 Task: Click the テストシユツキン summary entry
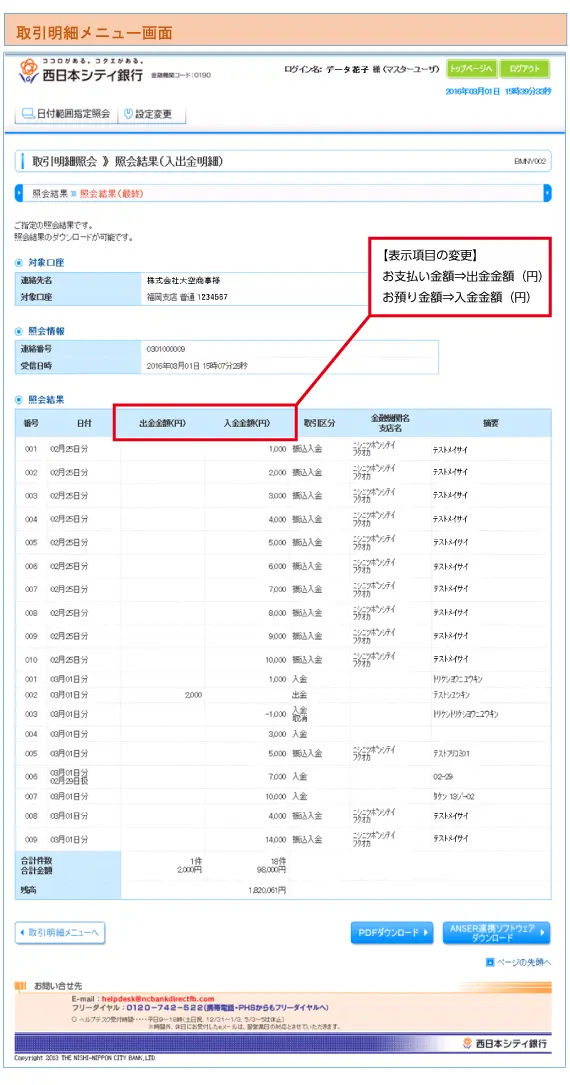click(x=452, y=694)
